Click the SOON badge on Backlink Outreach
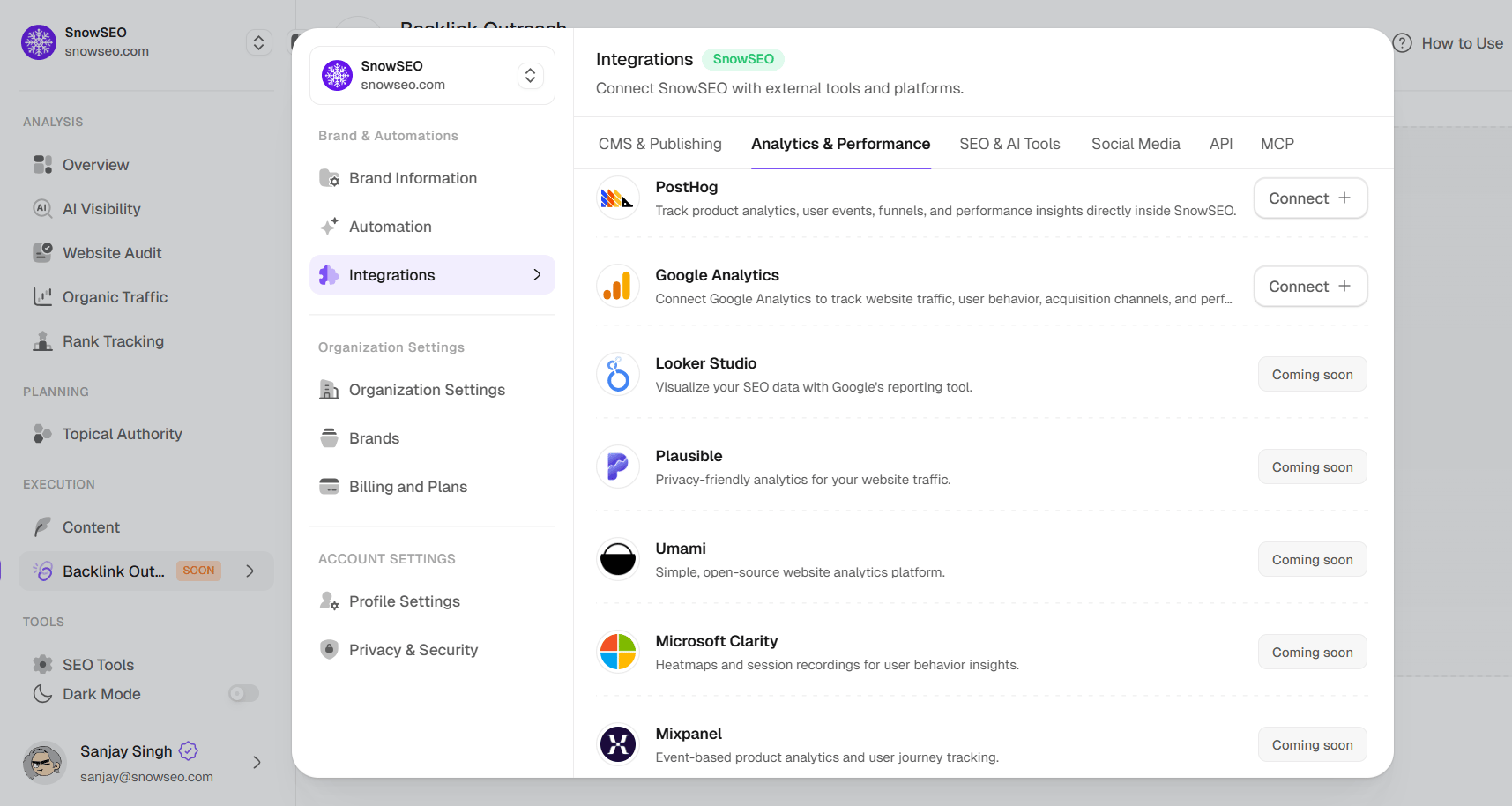Viewport: 1512px width, 806px height. pos(198,571)
